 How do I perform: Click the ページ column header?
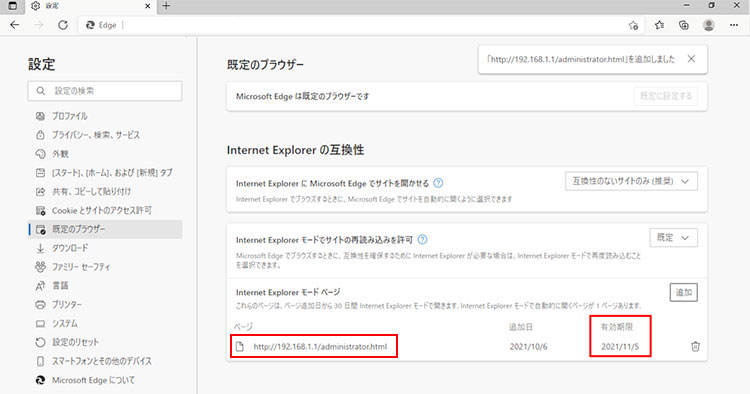click(x=243, y=327)
